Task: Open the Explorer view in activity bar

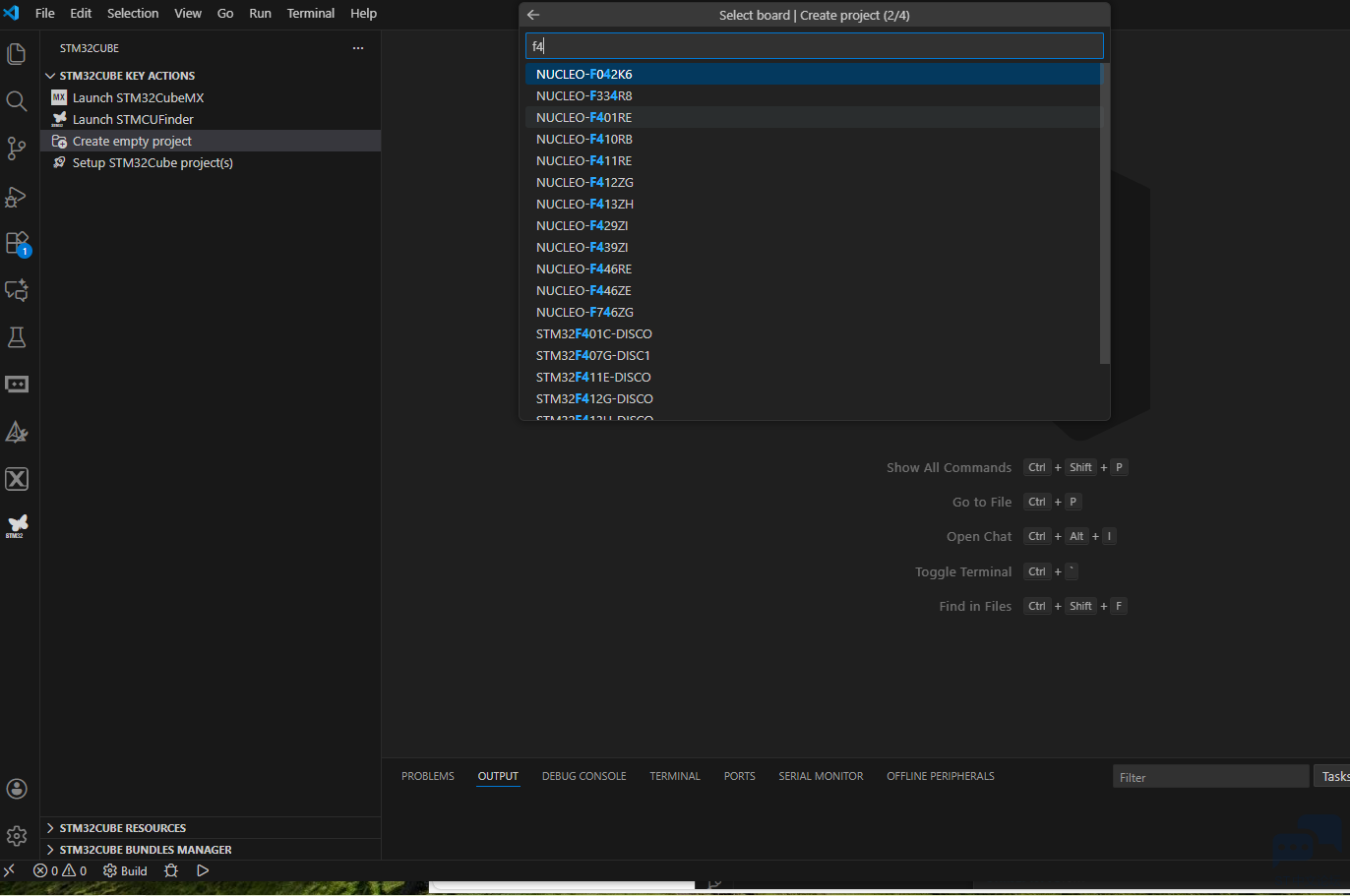Action: click(x=17, y=54)
